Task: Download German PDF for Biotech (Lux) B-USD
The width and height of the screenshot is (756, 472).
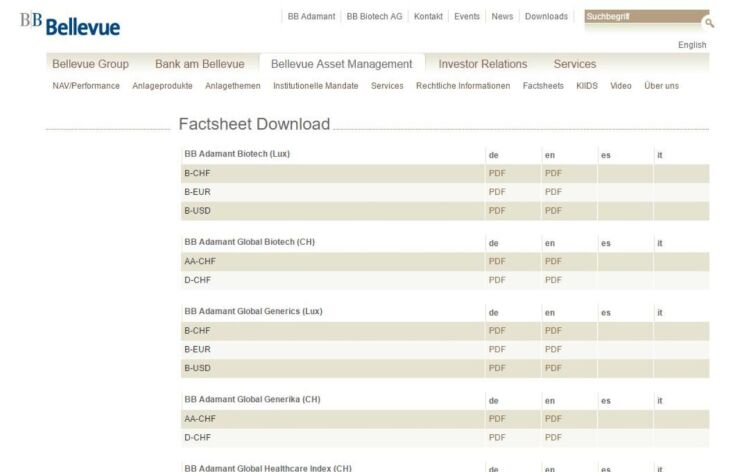Action: (497, 211)
